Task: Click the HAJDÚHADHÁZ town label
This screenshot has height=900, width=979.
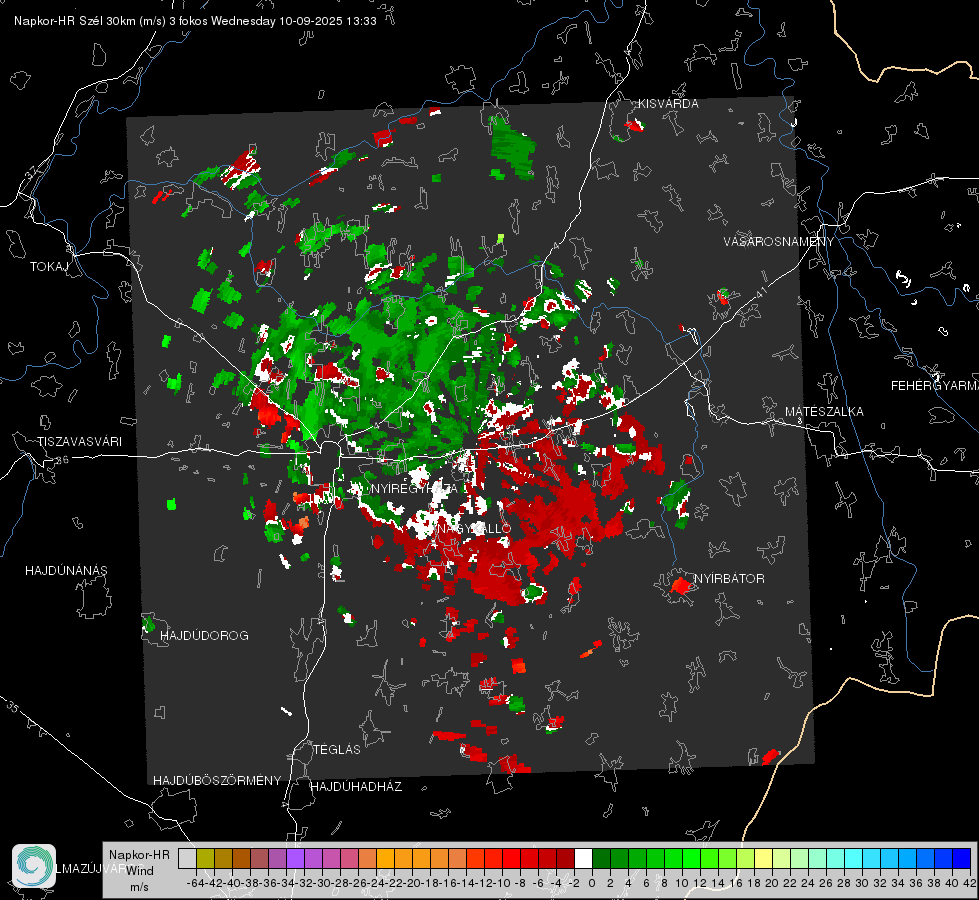Action: pos(356,787)
